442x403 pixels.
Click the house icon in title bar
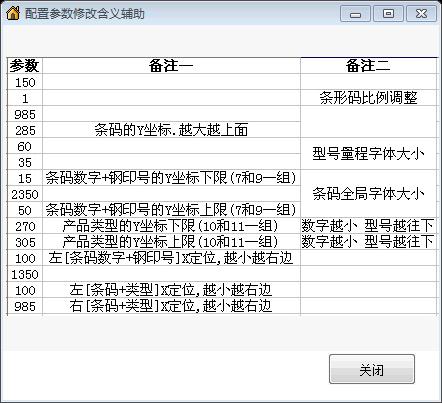[x=13, y=13]
